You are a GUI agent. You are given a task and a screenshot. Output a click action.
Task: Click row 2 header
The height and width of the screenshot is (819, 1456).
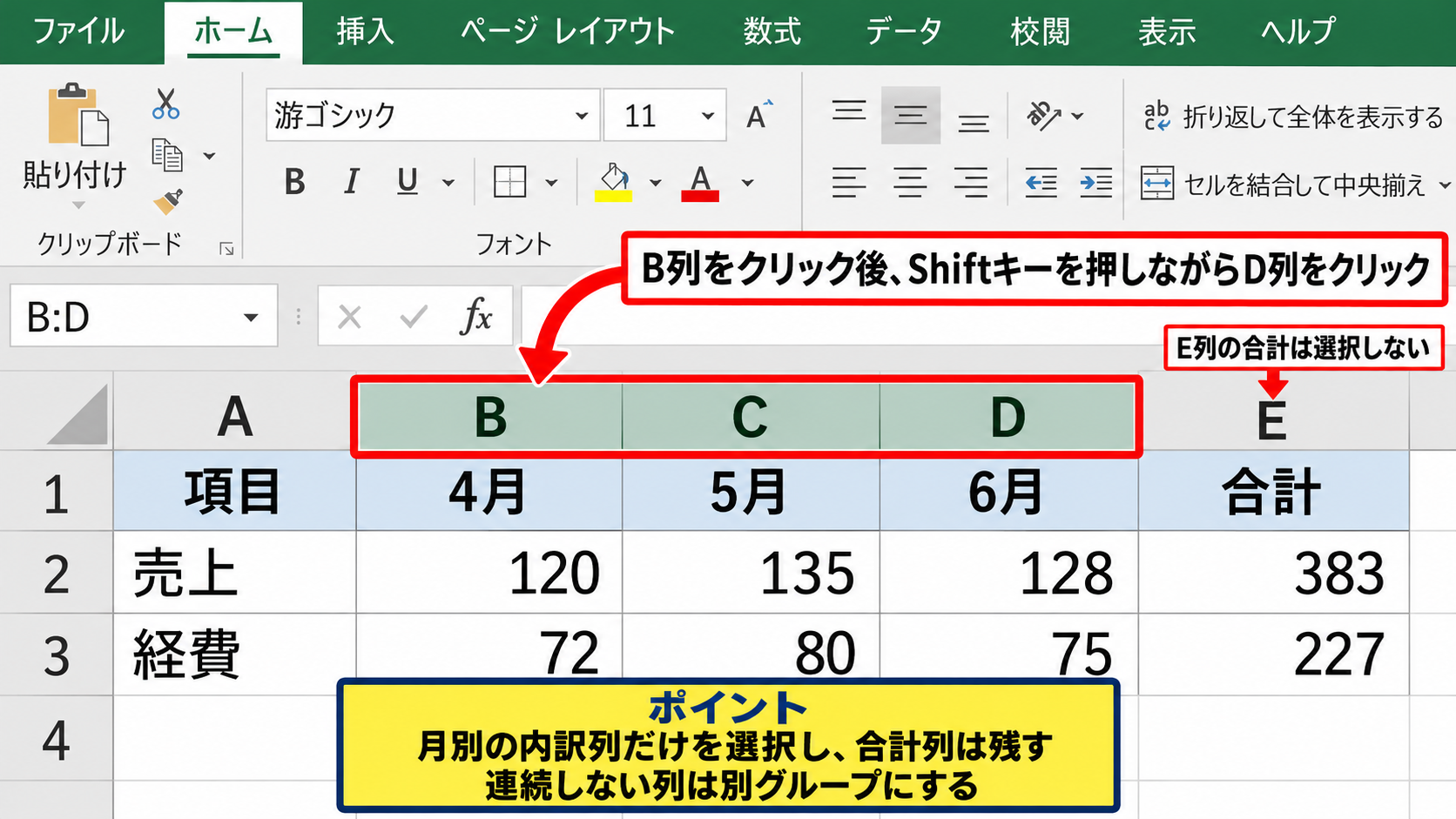57,573
